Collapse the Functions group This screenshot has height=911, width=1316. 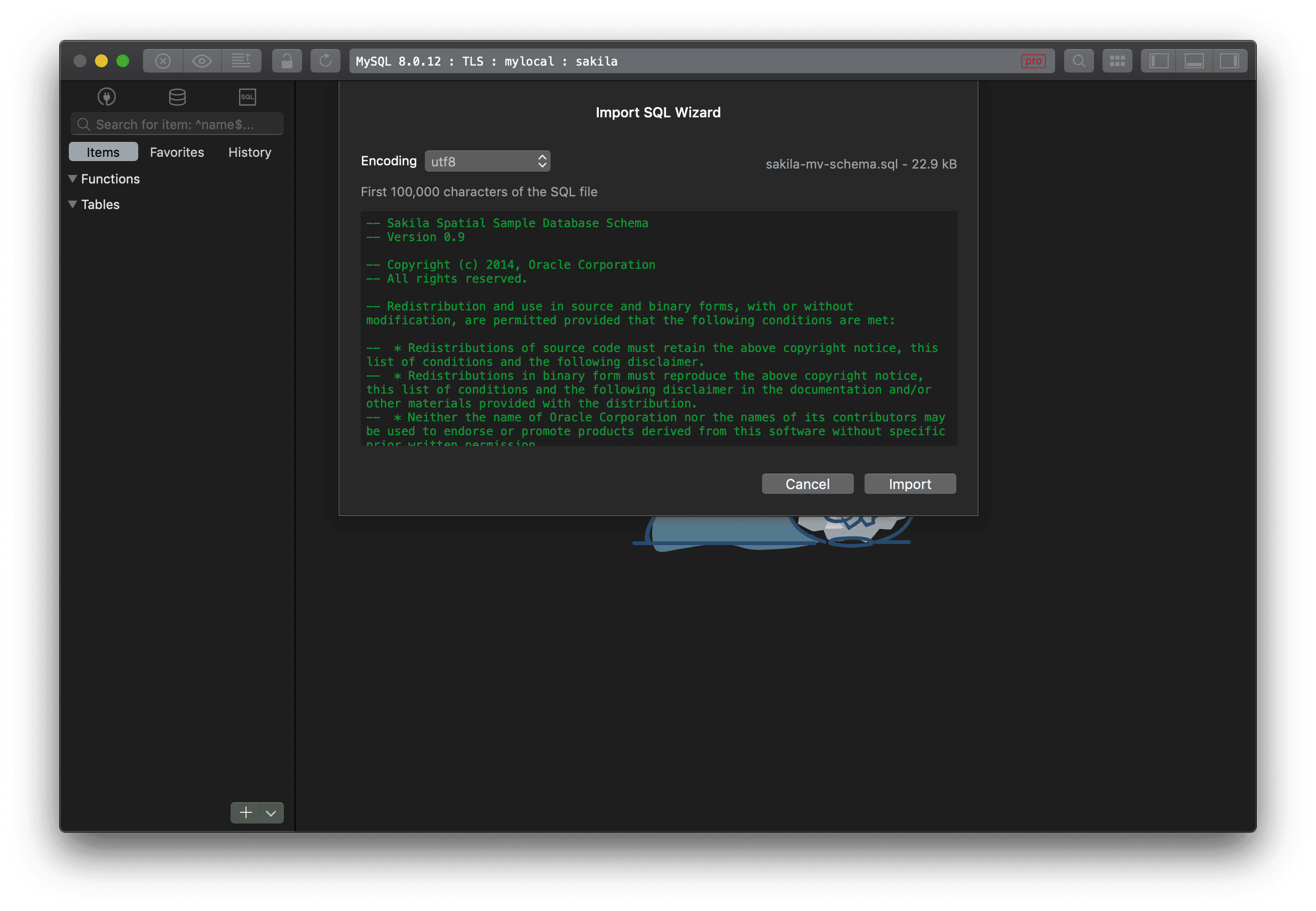[x=73, y=179]
